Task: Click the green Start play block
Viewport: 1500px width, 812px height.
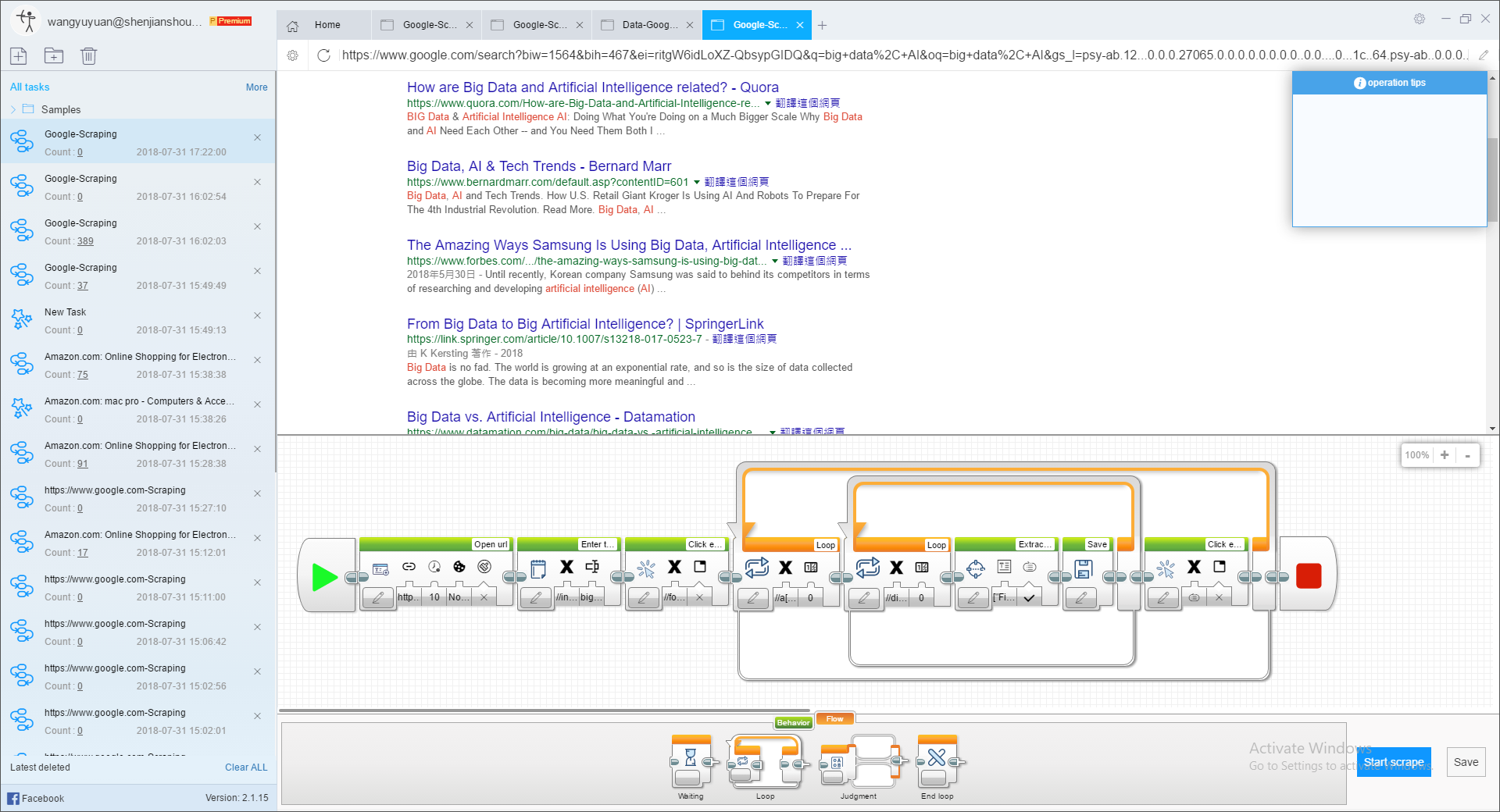Action: tap(324, 577)
